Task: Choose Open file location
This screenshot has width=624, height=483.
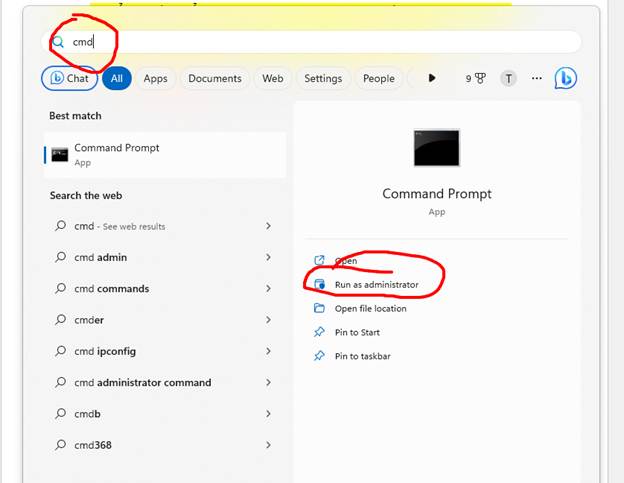Action: [370, 308]
